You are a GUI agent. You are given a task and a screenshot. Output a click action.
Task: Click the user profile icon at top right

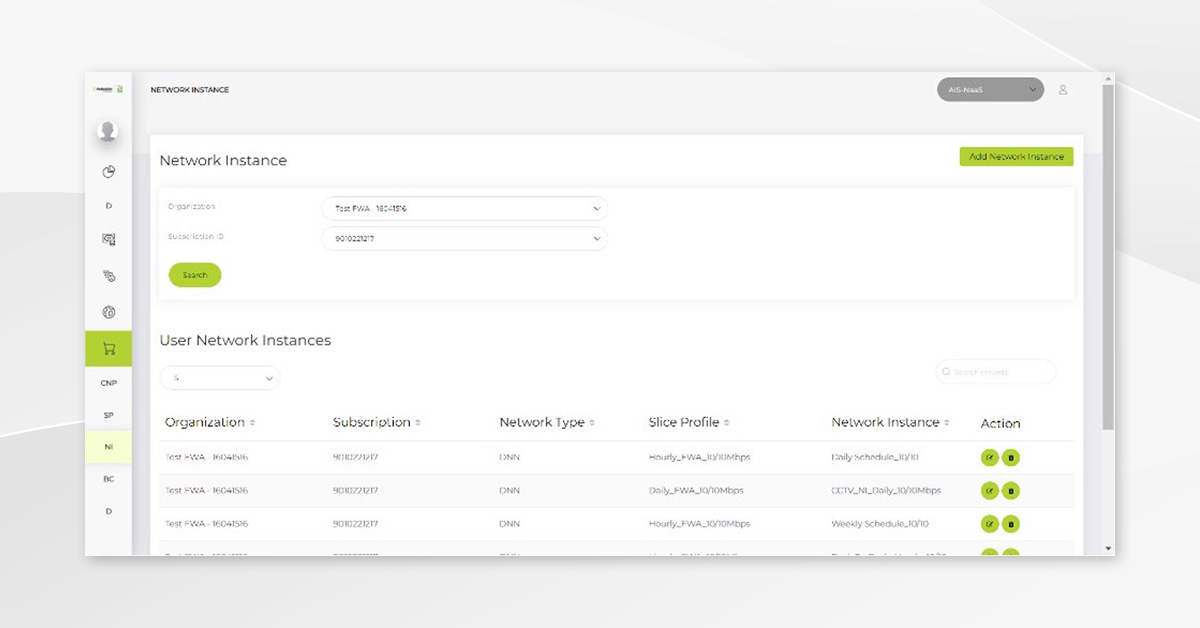[1063, 90]
